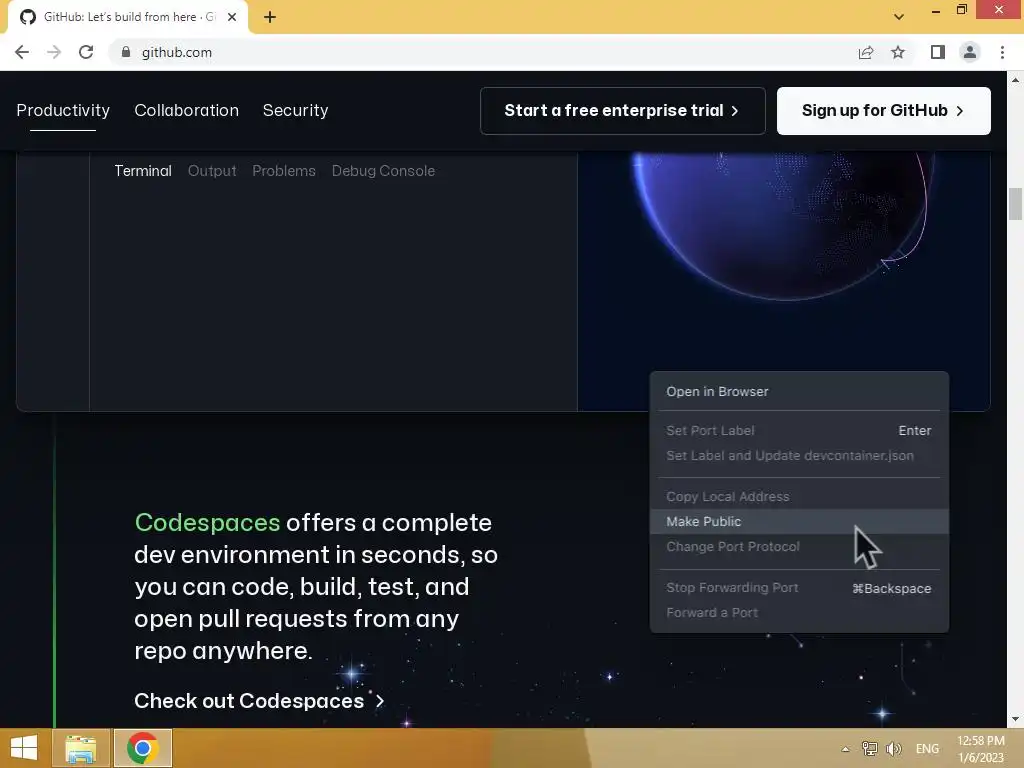This screenshot has width=1024, height=768.
Task: Switch to the Output panel tab
Action: (212, 171)
